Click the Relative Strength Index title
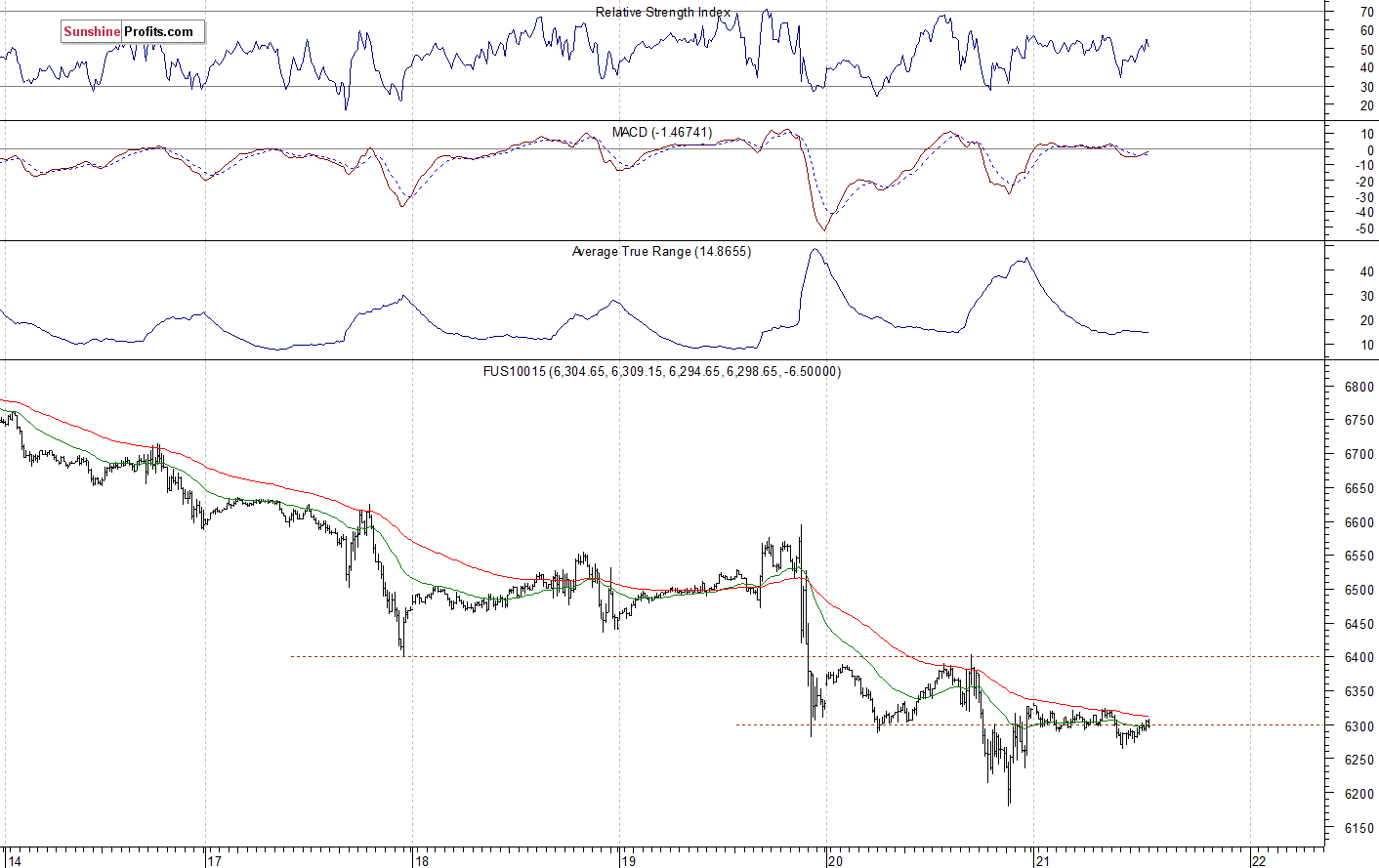Image resolution: width=1379 pixels, height=868 pixels. click(663, 13)
